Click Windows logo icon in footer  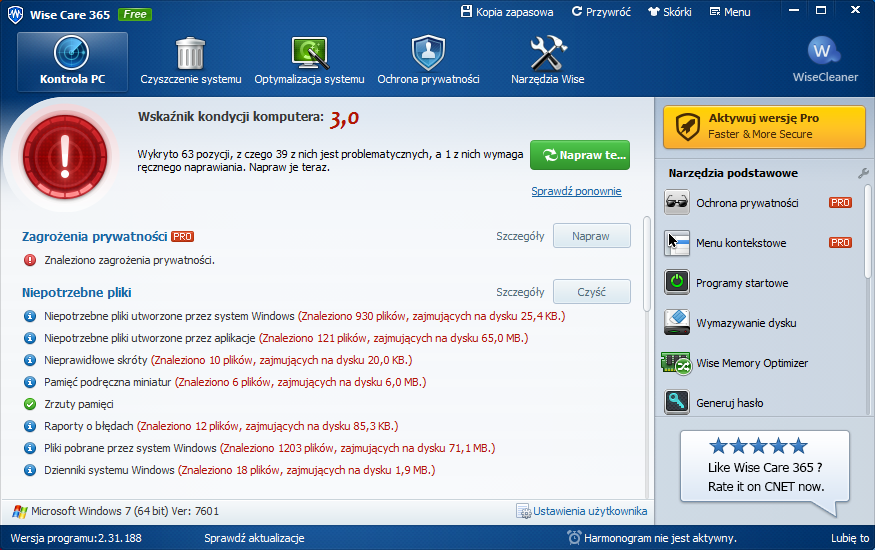20,512
